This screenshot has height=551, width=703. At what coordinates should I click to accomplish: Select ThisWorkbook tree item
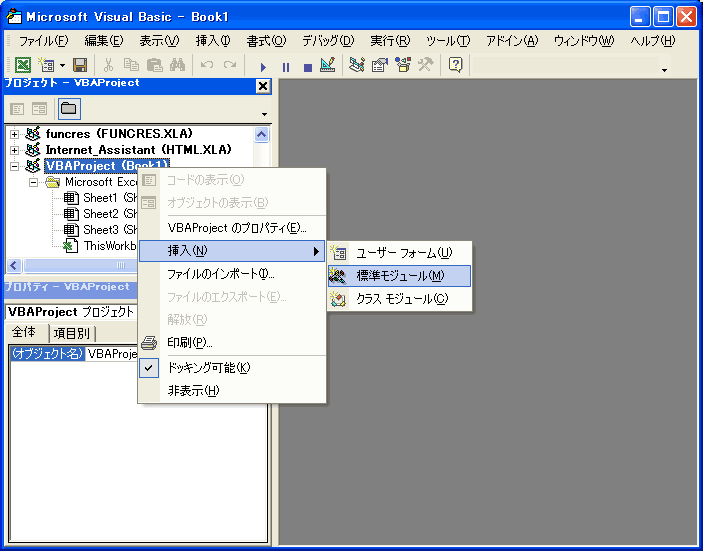pos(110,246)
